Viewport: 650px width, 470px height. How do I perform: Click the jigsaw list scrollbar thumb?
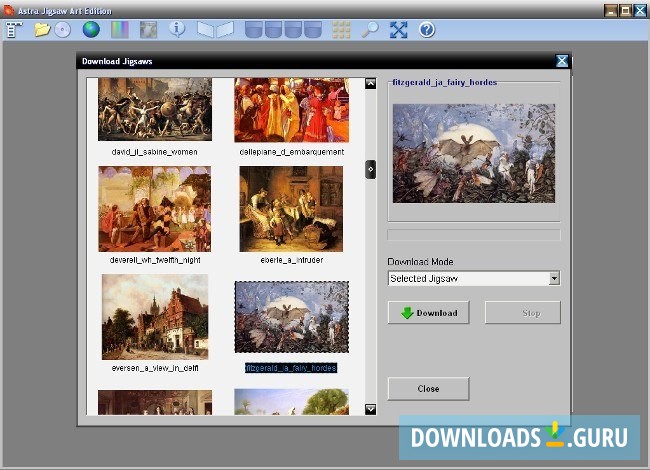point(371,169)
